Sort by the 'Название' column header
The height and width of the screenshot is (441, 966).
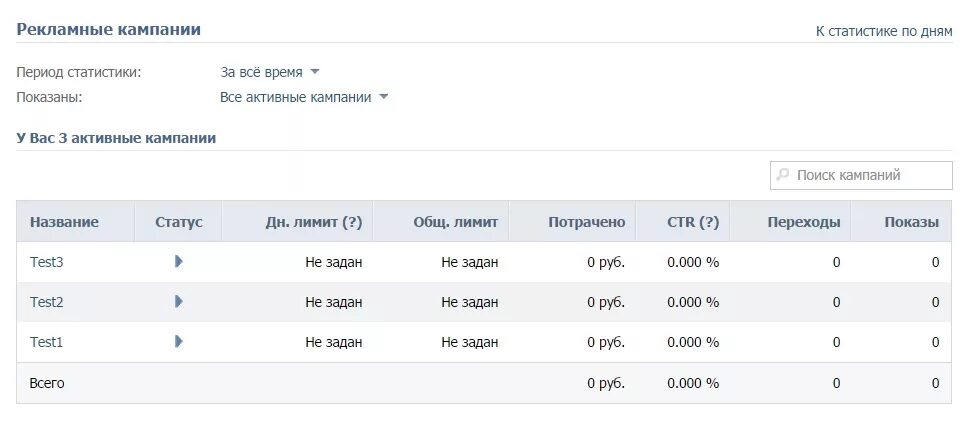64,222
